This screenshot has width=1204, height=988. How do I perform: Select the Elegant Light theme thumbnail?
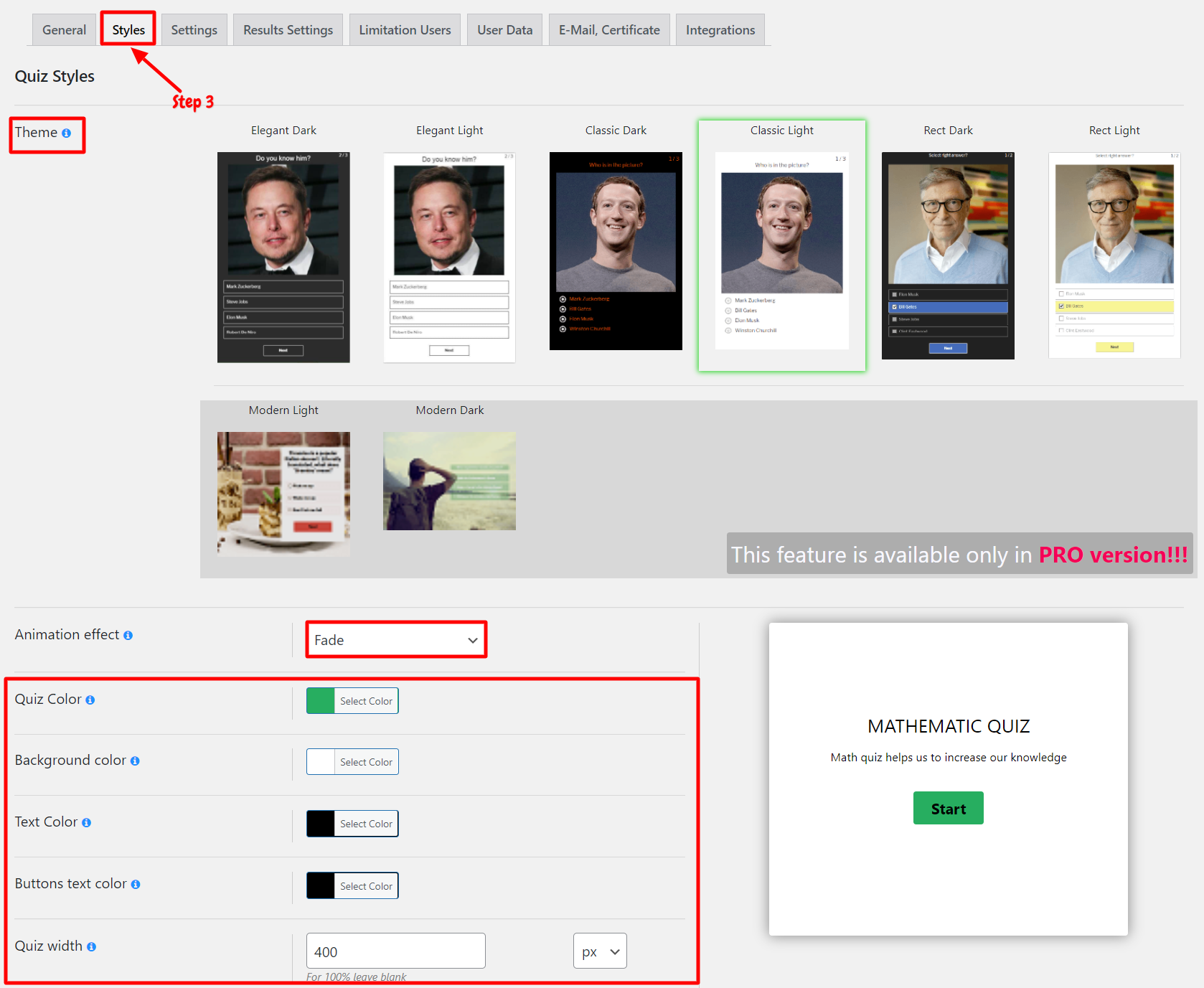[x=449, y=258]
